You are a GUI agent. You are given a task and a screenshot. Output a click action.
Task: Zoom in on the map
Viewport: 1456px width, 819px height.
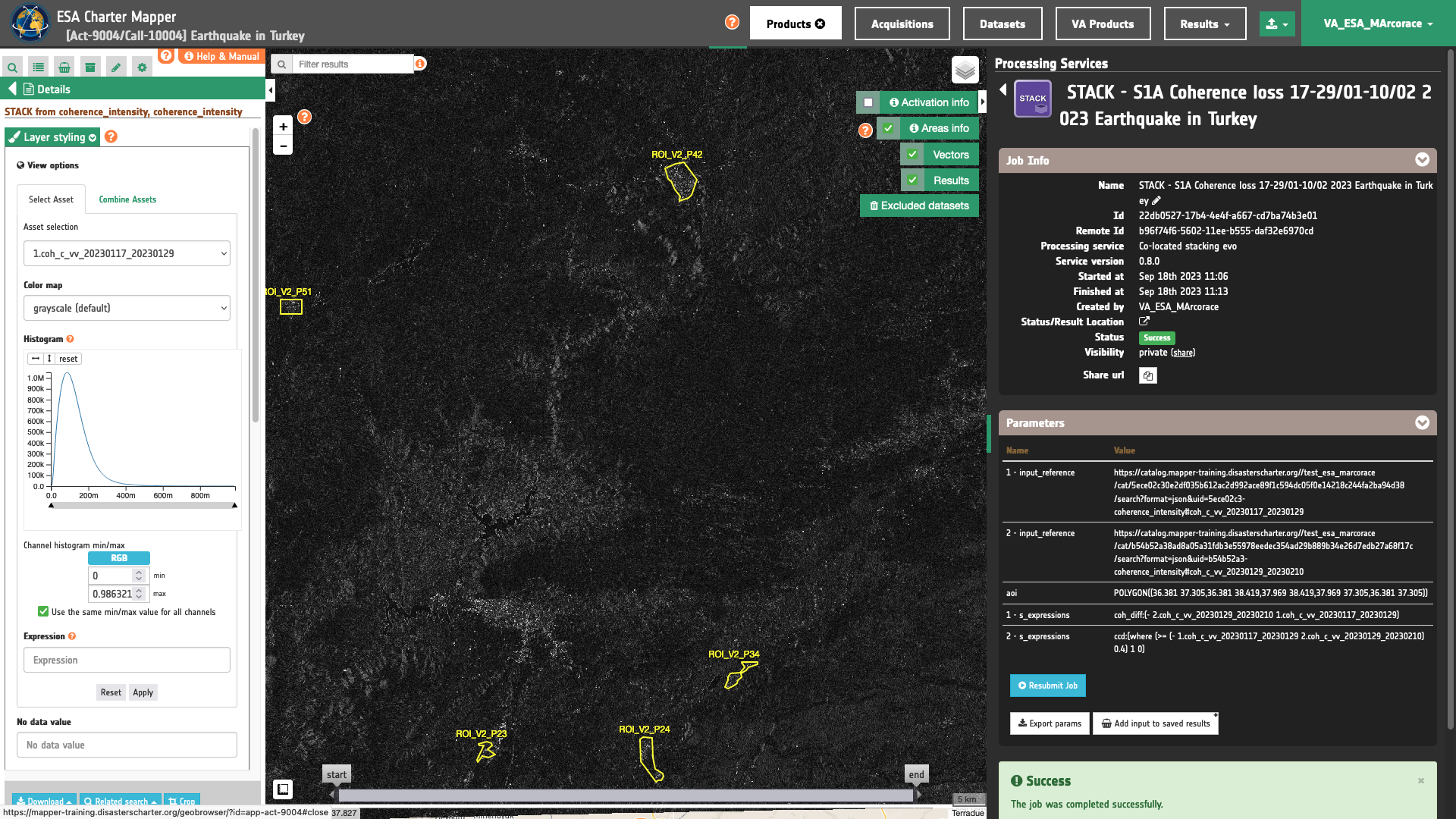point(283,127)
